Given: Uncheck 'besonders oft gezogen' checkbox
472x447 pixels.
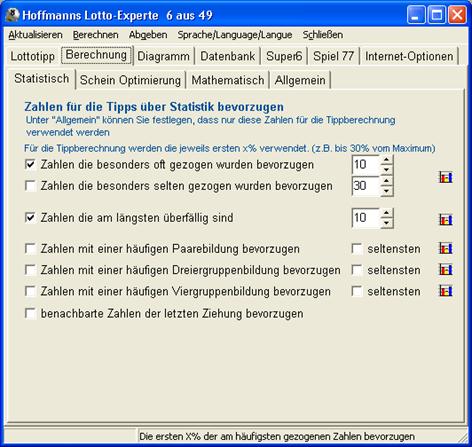Looking at the screenshot, I should (x=30, y=164).
